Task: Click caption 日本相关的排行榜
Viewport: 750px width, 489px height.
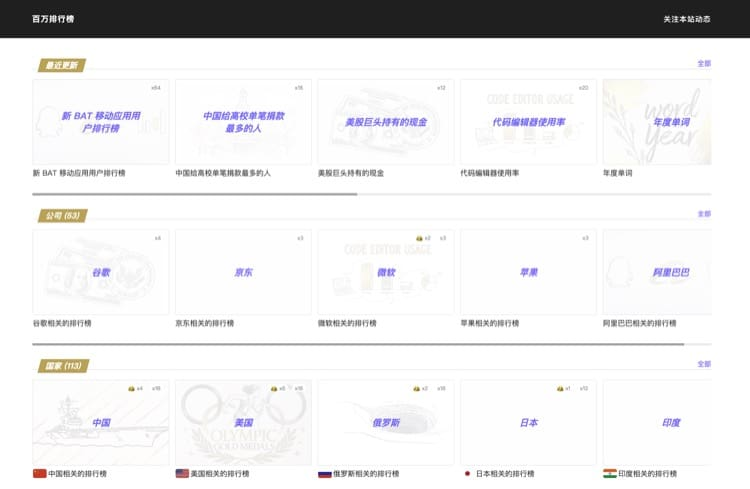Action: click(x=505, y=474)
